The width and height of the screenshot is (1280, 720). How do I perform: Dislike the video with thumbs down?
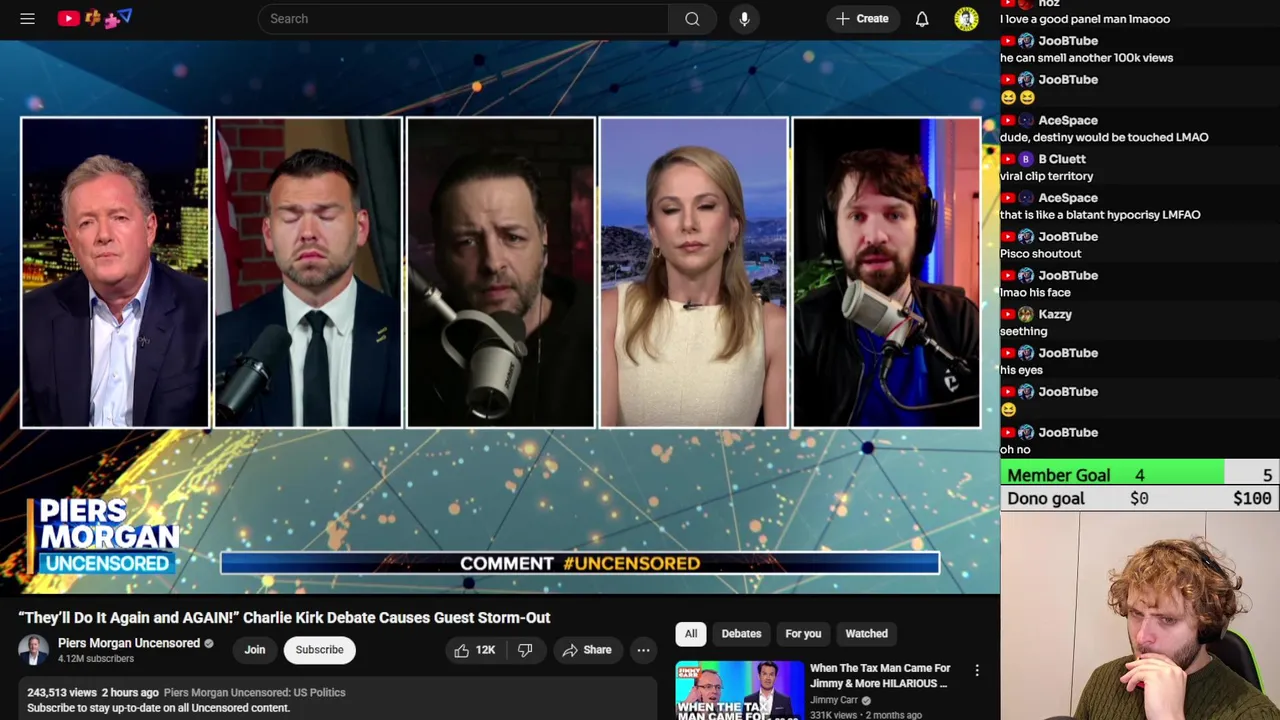click(525, 650)
